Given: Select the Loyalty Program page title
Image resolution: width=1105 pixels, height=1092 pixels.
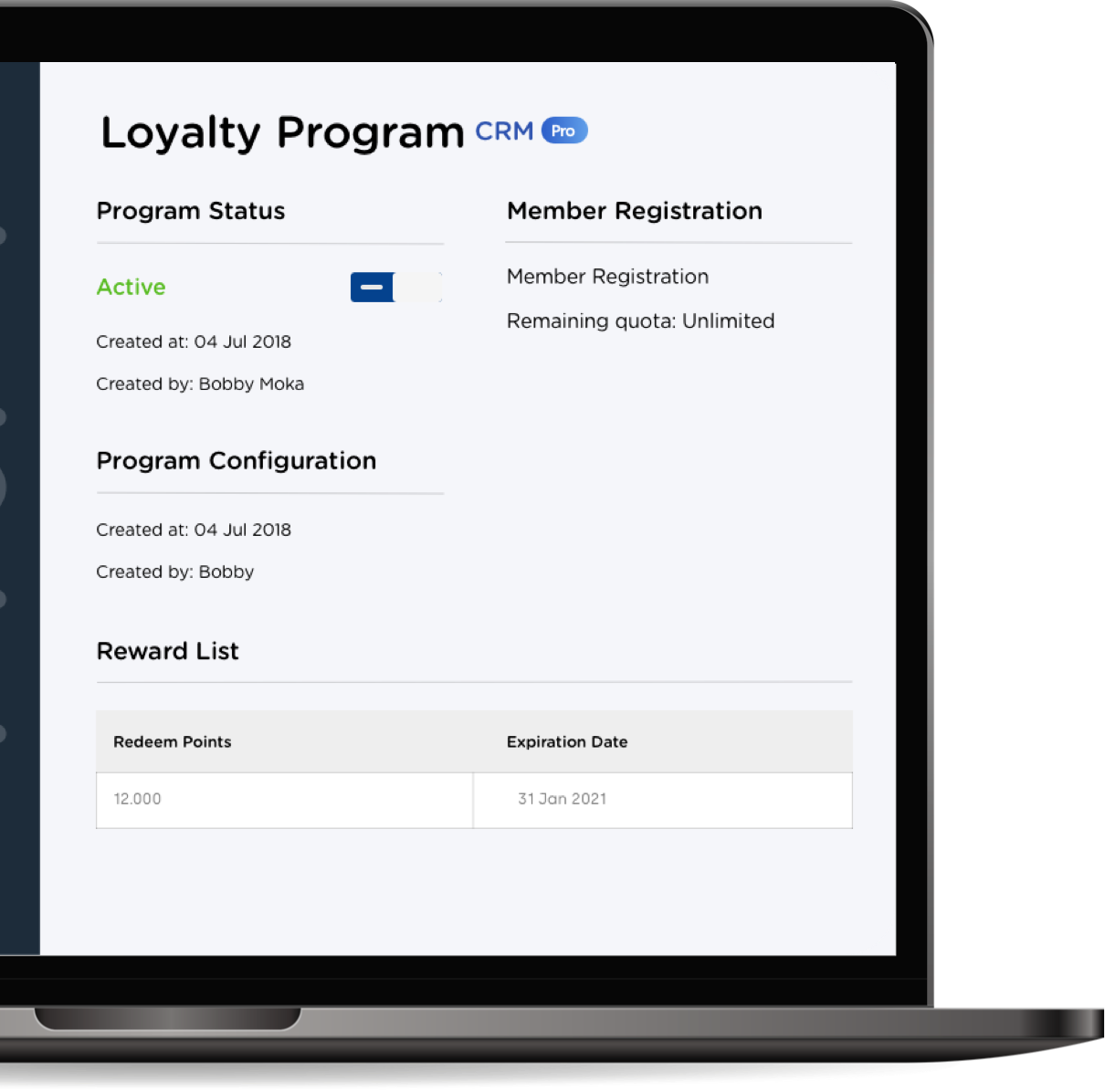Looking at the screenshot, I should (282, 133).
